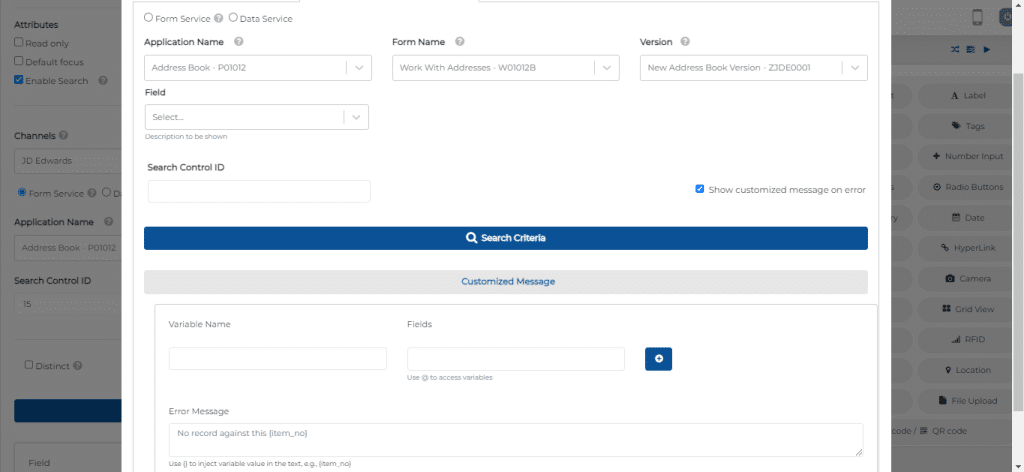The image size is (1024, 472).
Task: Open the Field Select dropdown
Action: [257, 117]
